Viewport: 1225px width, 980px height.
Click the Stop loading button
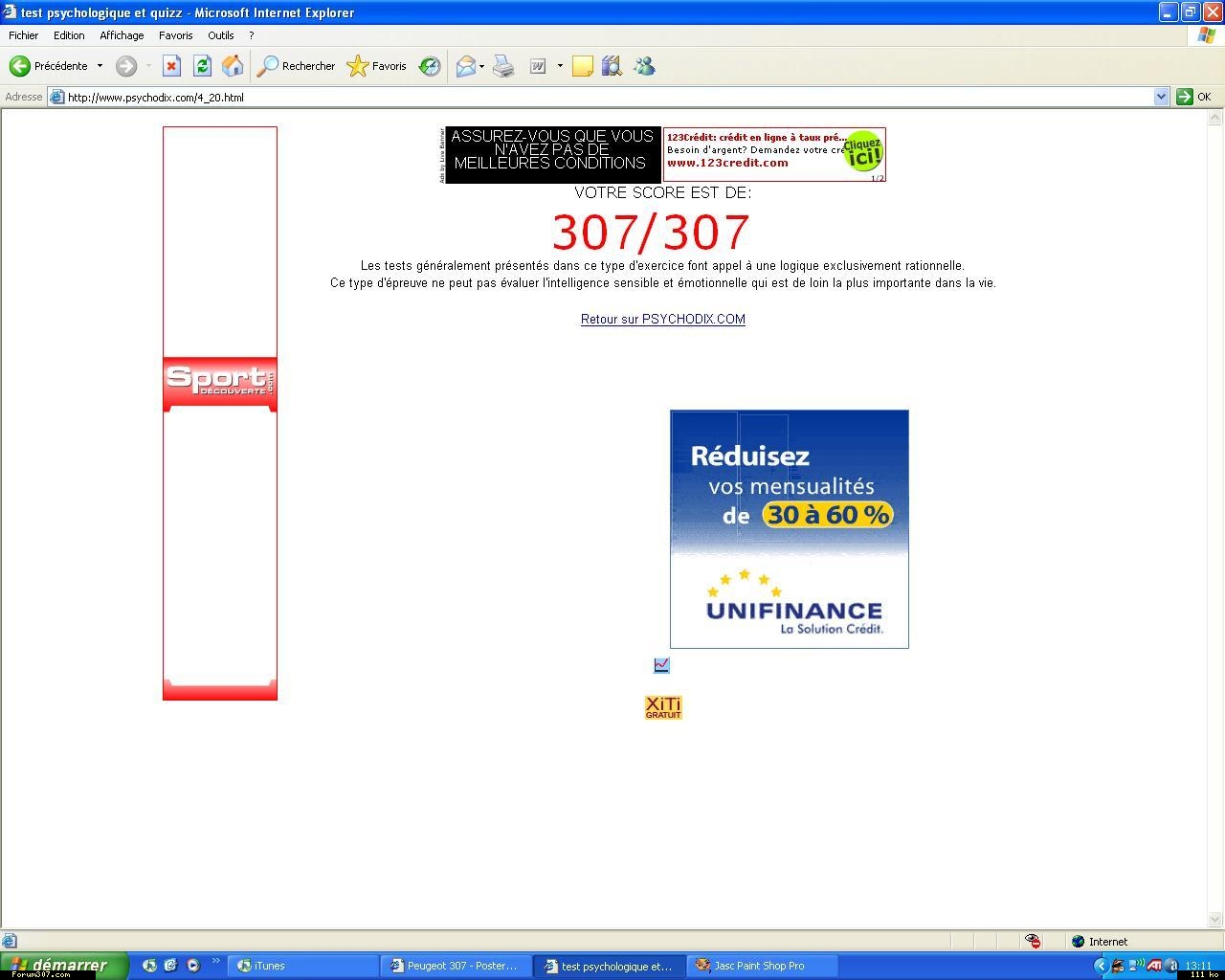(171, 66)
